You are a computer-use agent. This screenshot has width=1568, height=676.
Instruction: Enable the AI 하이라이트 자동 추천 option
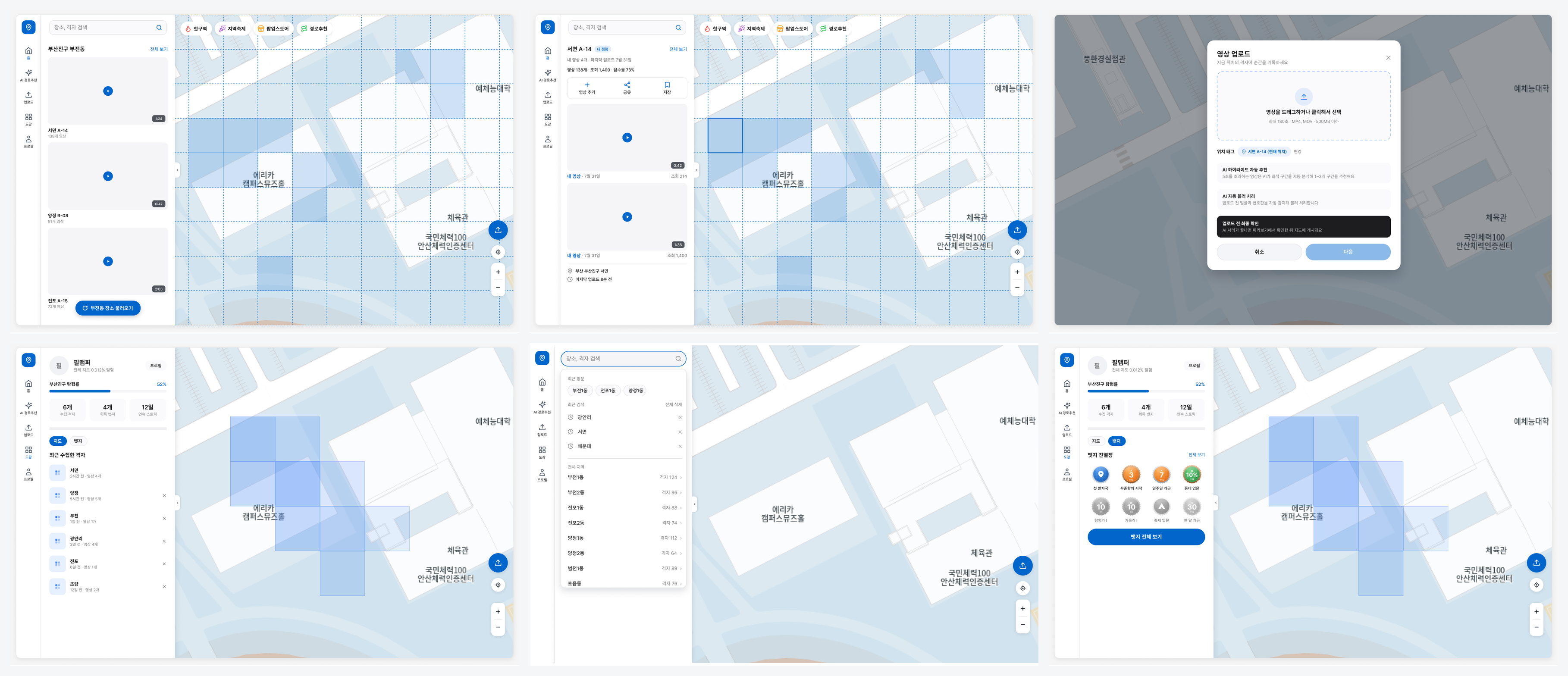point(1303,173)
